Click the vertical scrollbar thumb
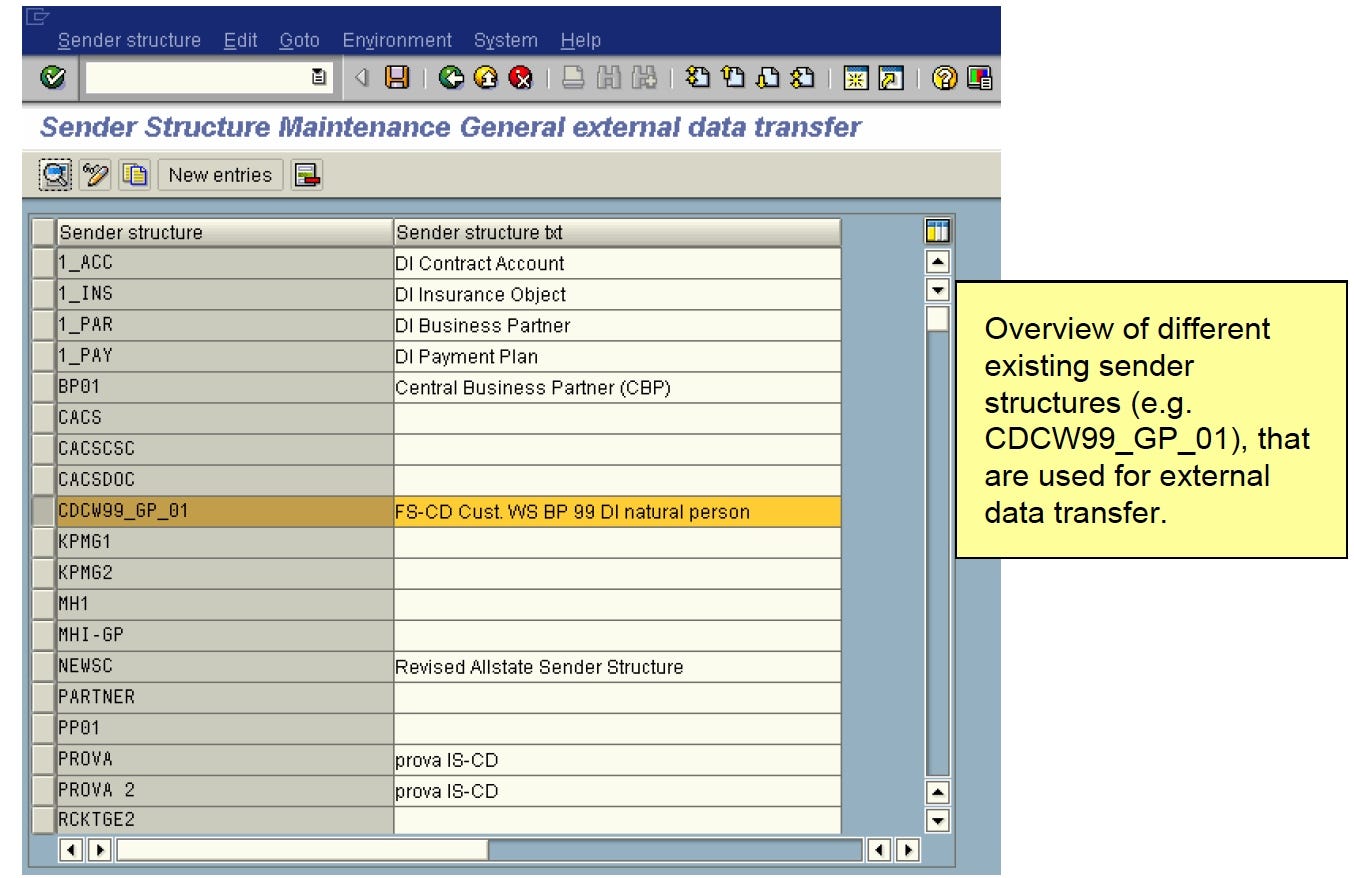The height and width of the screenshot is (878, 1354). pyautogui.click(x=937, y=319)
